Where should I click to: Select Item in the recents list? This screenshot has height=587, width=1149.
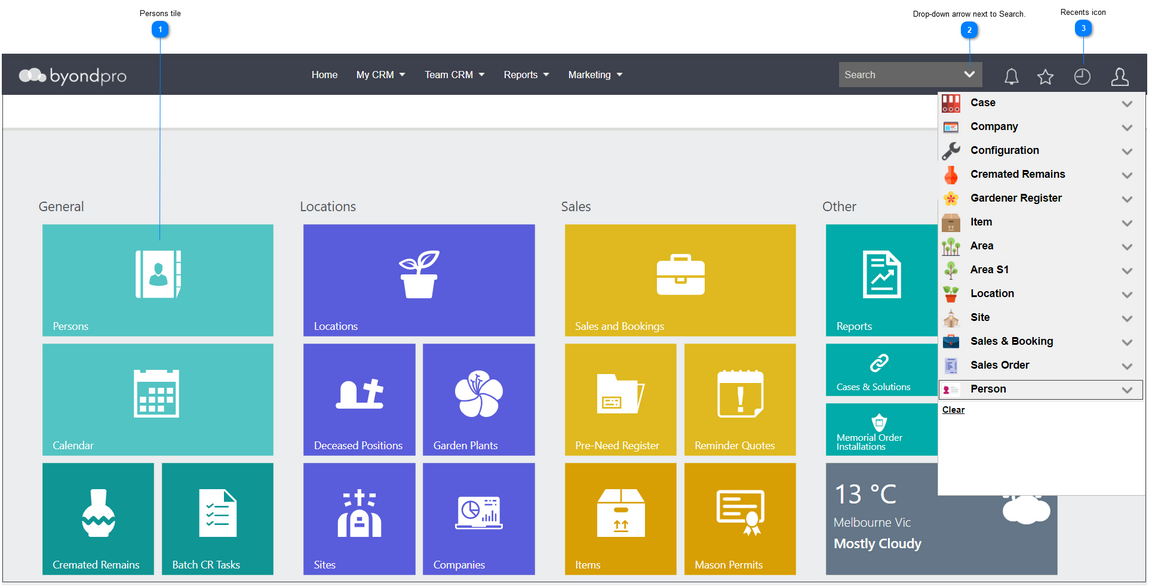pos(981,222)
